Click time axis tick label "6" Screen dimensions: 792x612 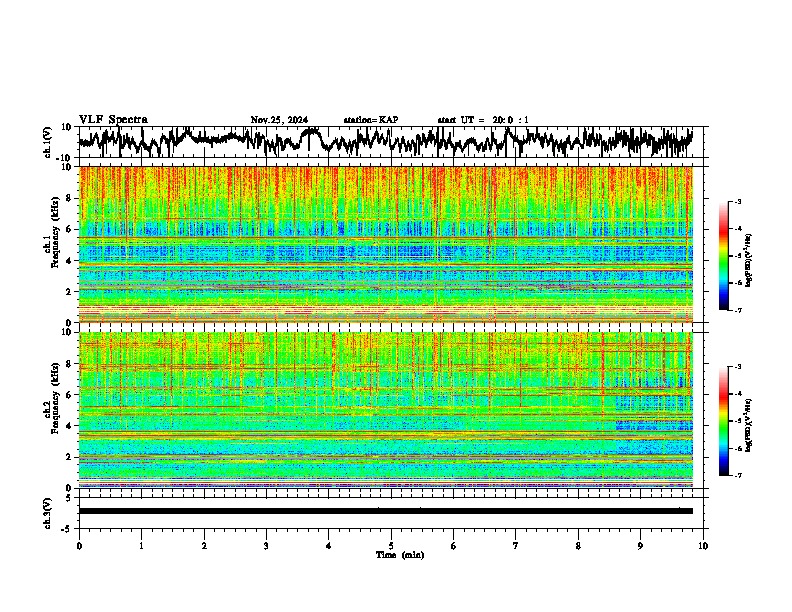coord(454,546)
